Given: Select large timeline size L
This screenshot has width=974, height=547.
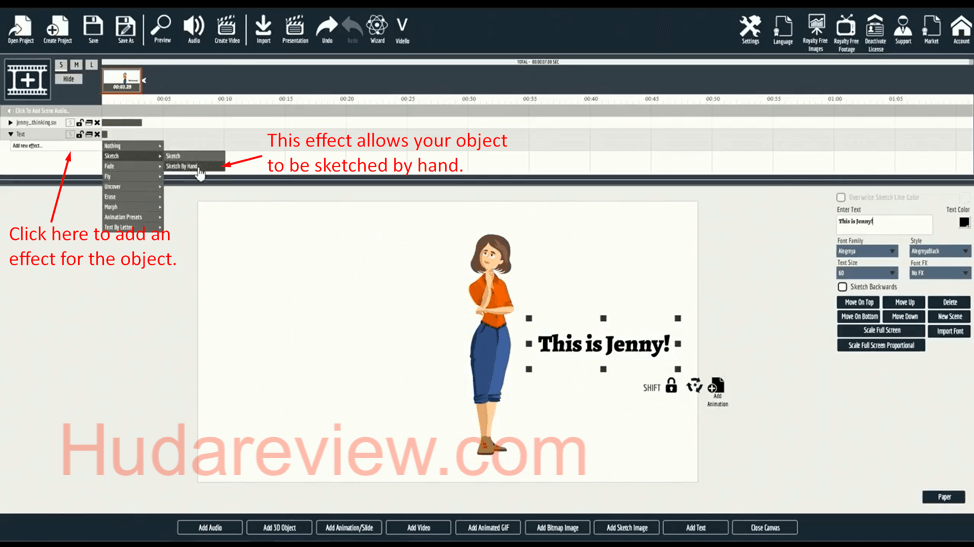Looking at the screenshot, I should click(91, 65).
